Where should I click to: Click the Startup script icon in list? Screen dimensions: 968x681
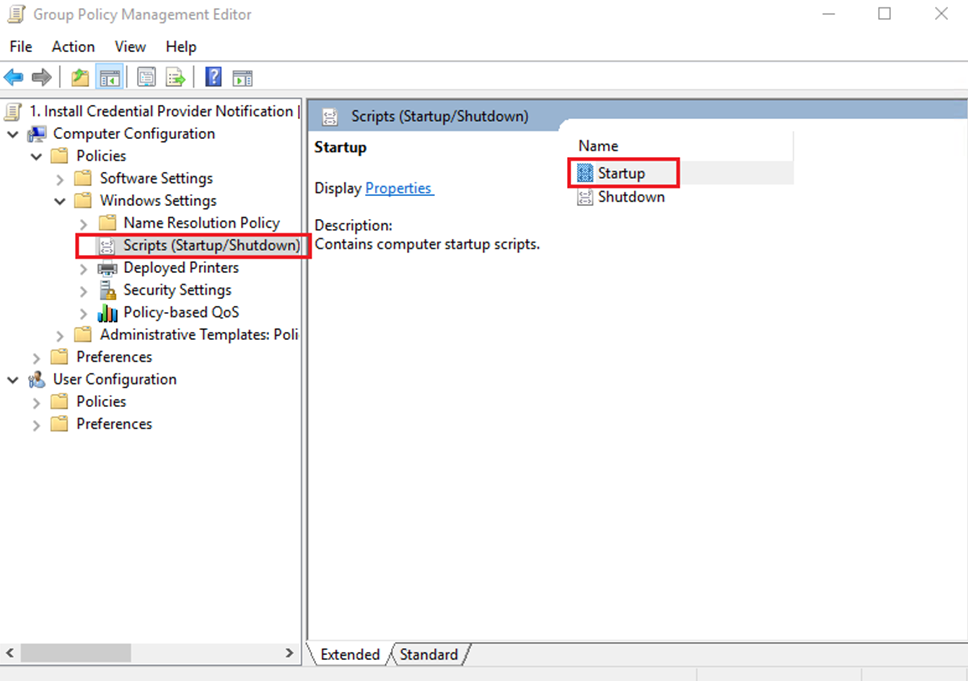(585, 173)
